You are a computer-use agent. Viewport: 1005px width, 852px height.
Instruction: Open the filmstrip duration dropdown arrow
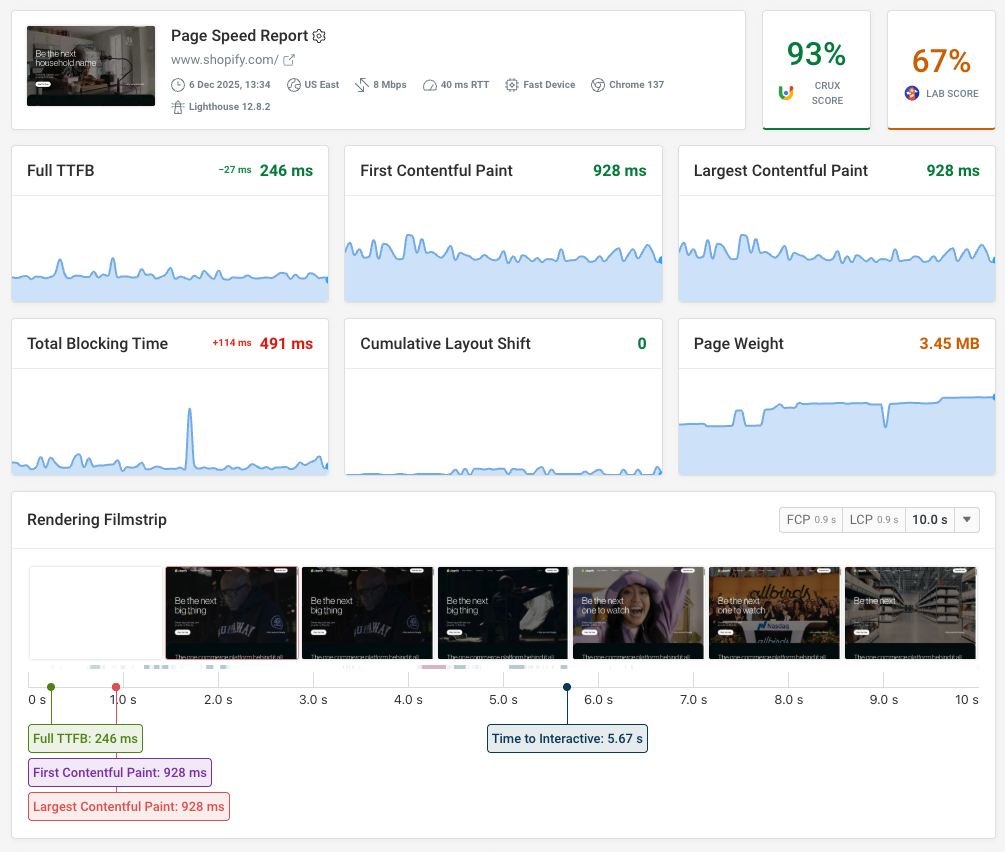pyautogui.click(x=966, y=519)
